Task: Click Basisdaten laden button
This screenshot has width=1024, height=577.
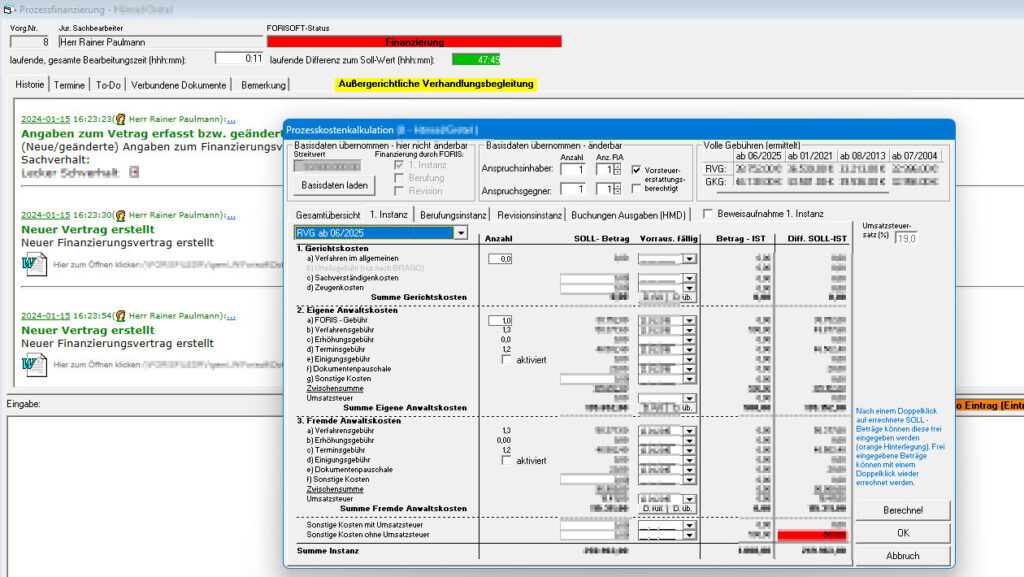Action: pos(334,185)
